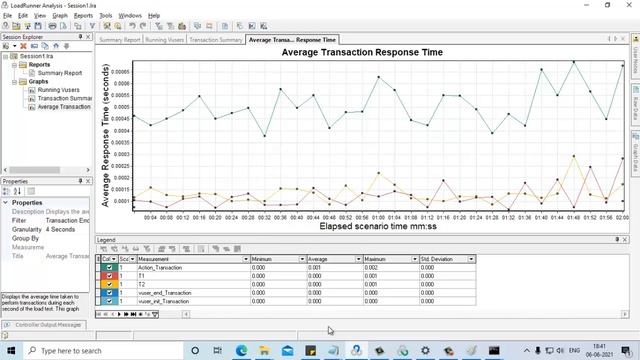640x360 pixels.
Task: Click the pin icon of Properties panel
Action: pos(80,181)
